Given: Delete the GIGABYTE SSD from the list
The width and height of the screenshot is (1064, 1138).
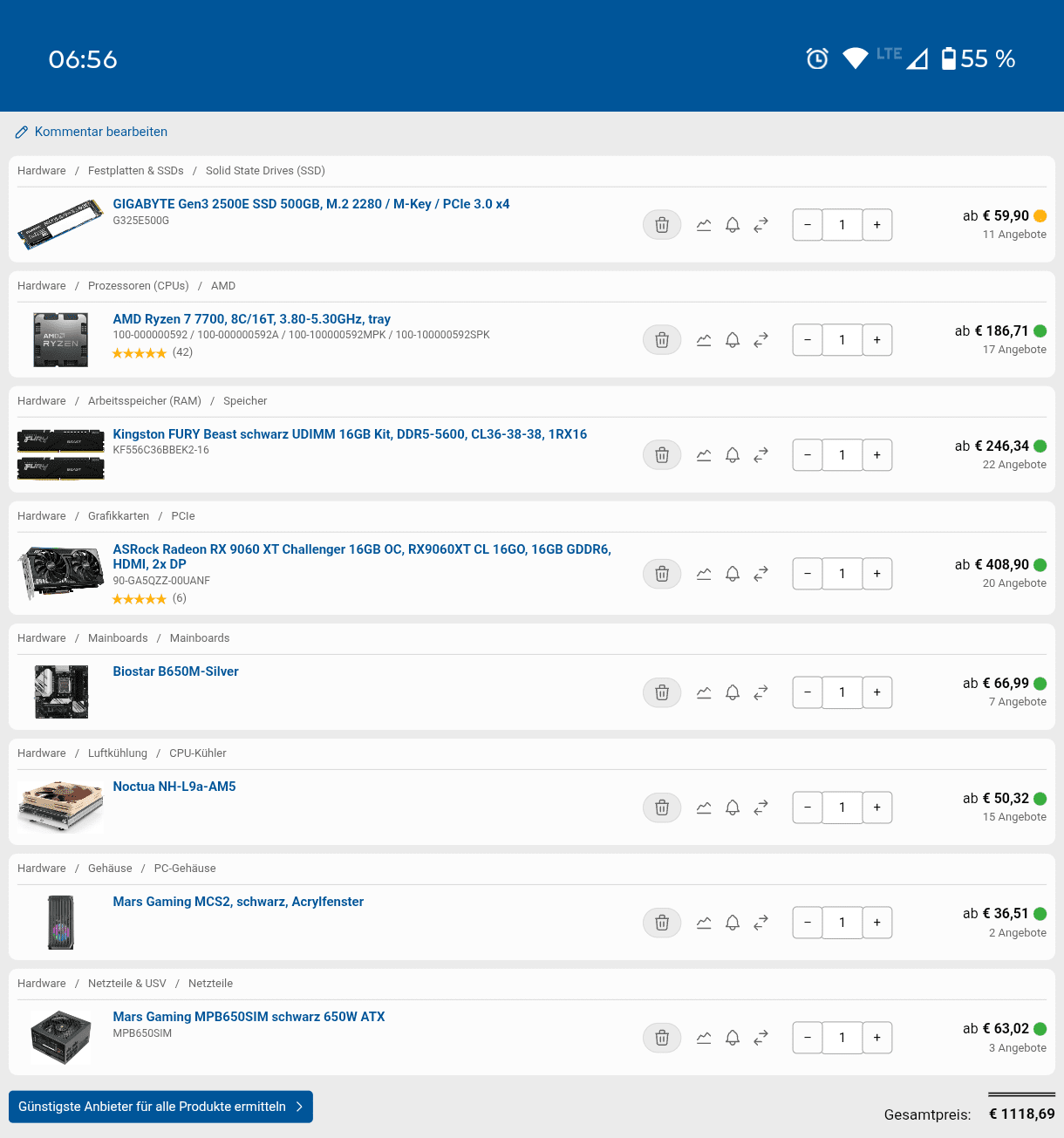Looking at the screenshot, I should (x=662, y=225).
